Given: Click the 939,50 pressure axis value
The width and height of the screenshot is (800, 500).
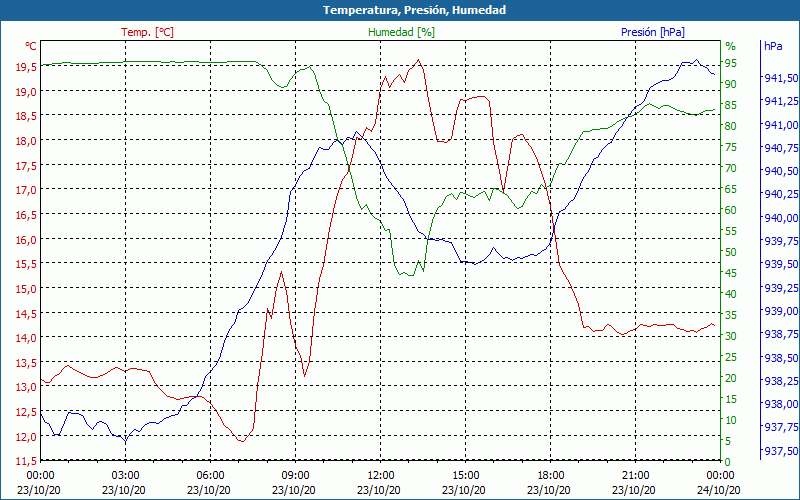Looking at the screenshot, I should [x=781, y=264].
